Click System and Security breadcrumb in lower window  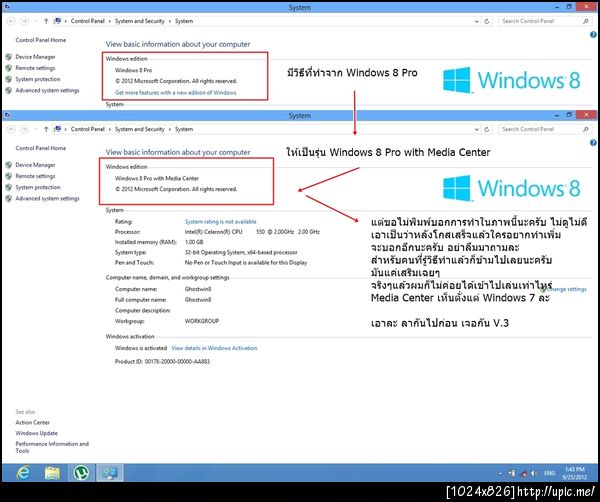click(140, 129)
